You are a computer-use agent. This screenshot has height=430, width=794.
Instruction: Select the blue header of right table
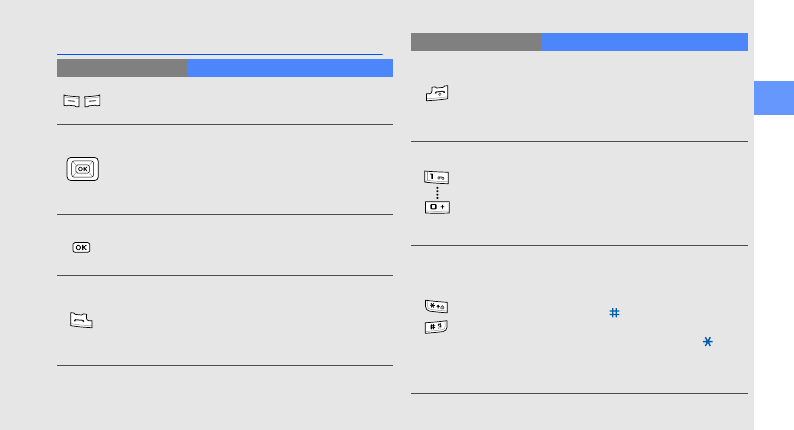pos(645,42)
